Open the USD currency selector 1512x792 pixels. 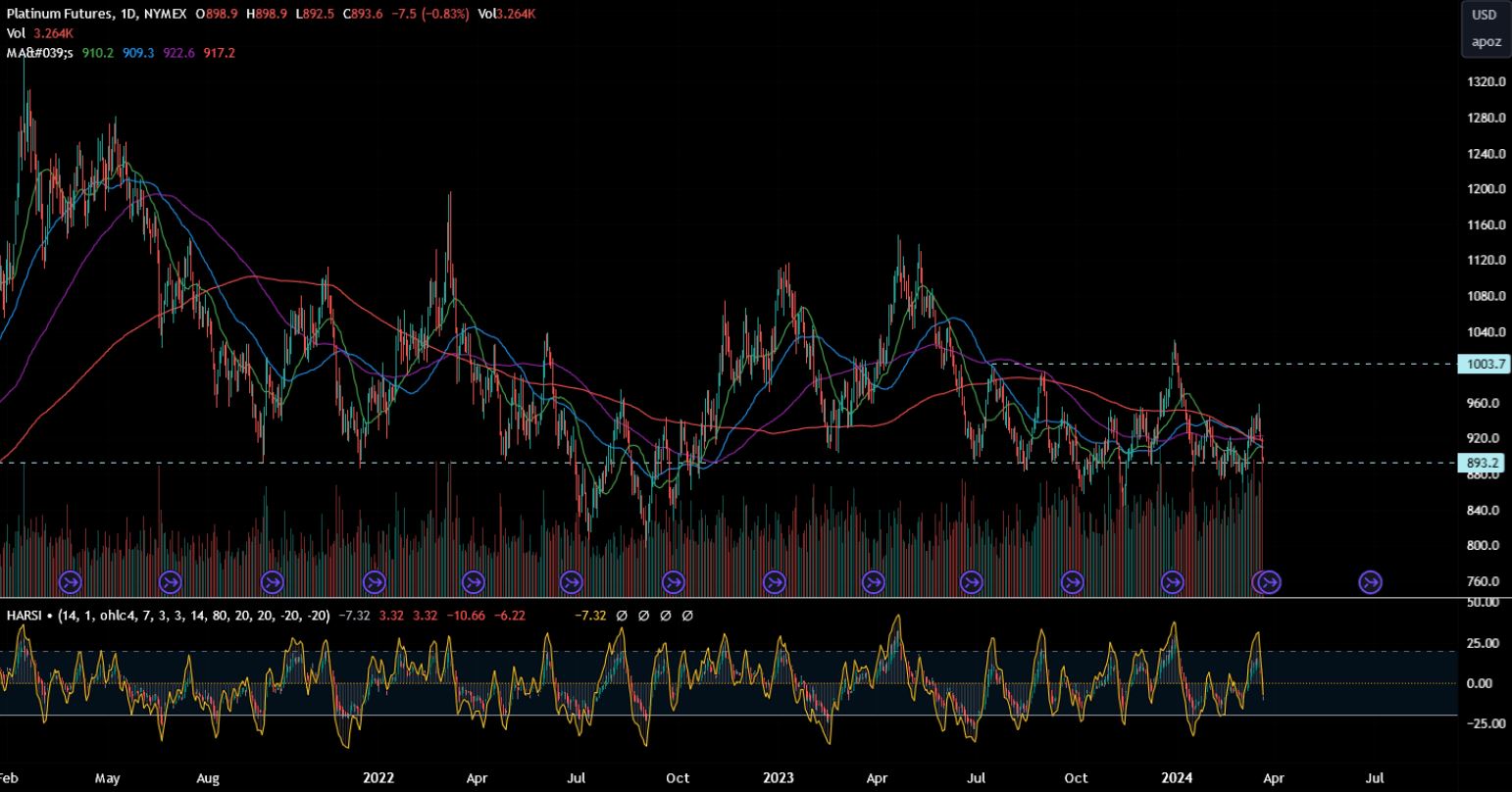coord(1485,15)
